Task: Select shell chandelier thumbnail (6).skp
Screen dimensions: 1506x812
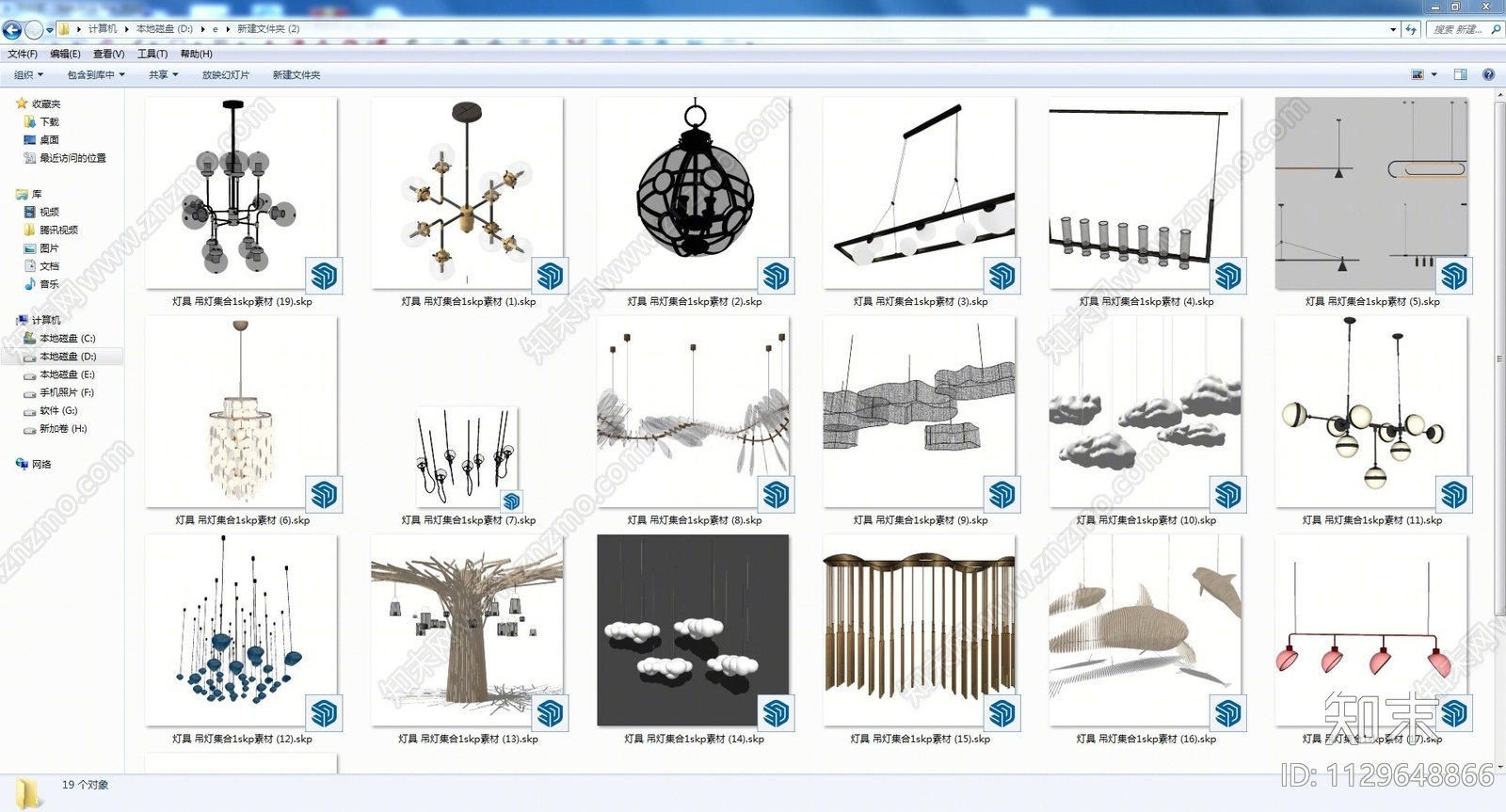Action: pyautogui.click(x=242, y=412)
